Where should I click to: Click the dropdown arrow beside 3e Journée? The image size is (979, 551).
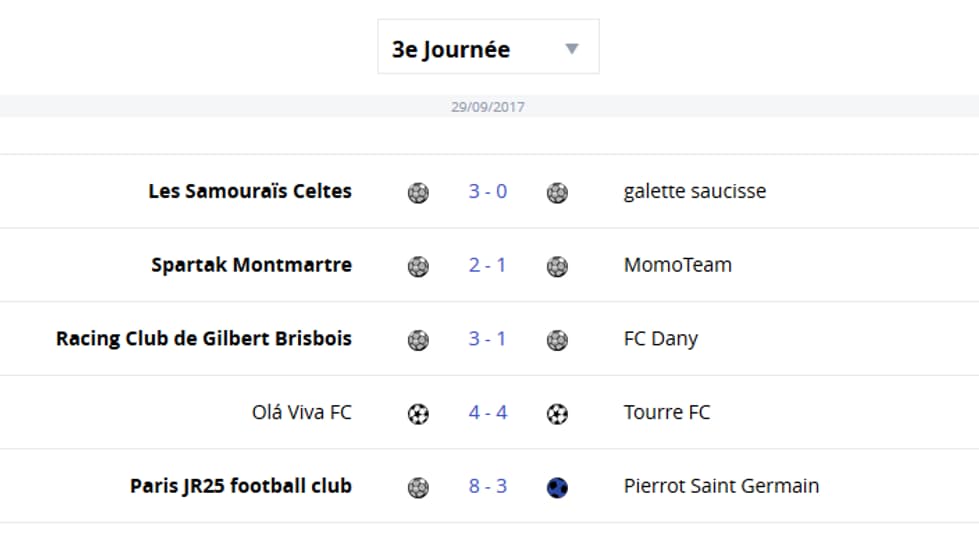point(572,49)
